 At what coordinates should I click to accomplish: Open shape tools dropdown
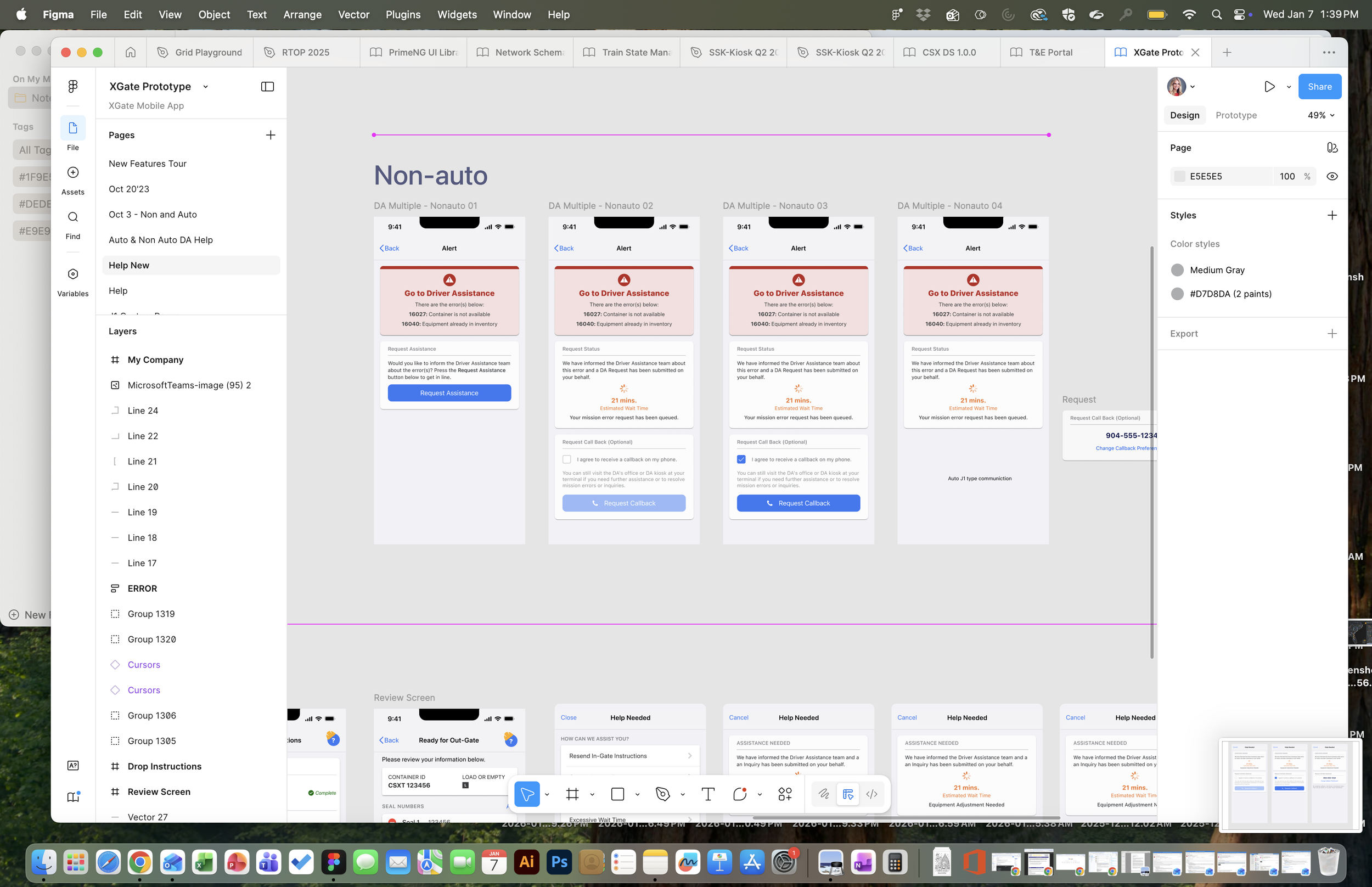coord(637,795)
